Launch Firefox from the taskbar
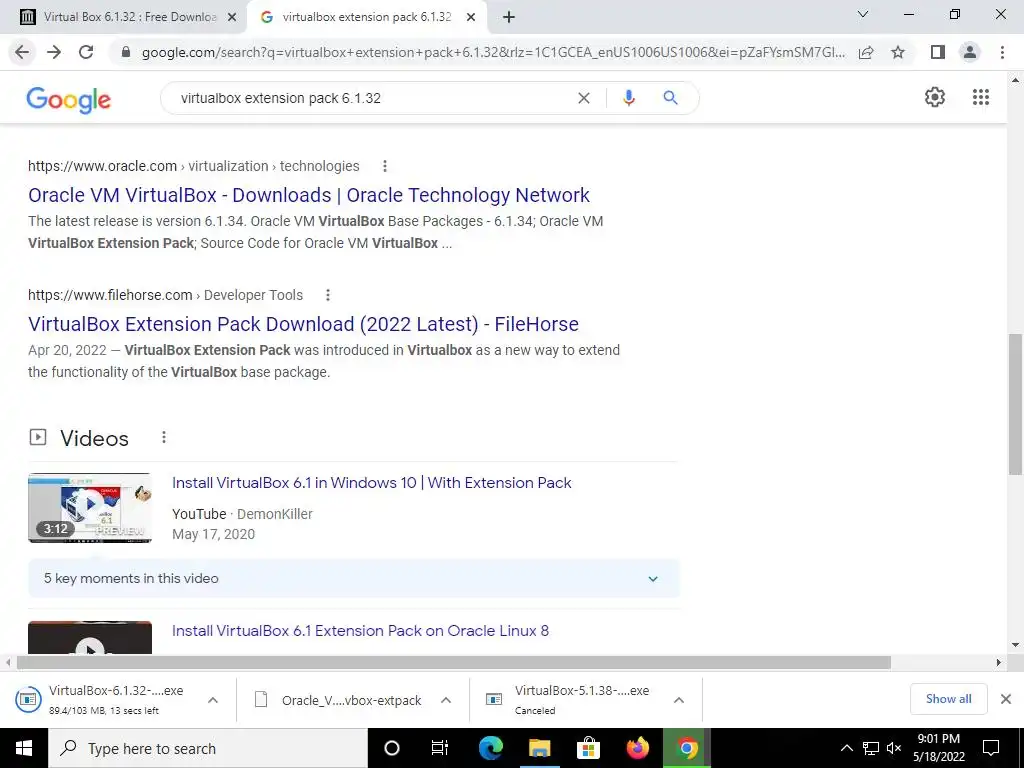This screenshot has width=1024, height=768. coord(637,748)
